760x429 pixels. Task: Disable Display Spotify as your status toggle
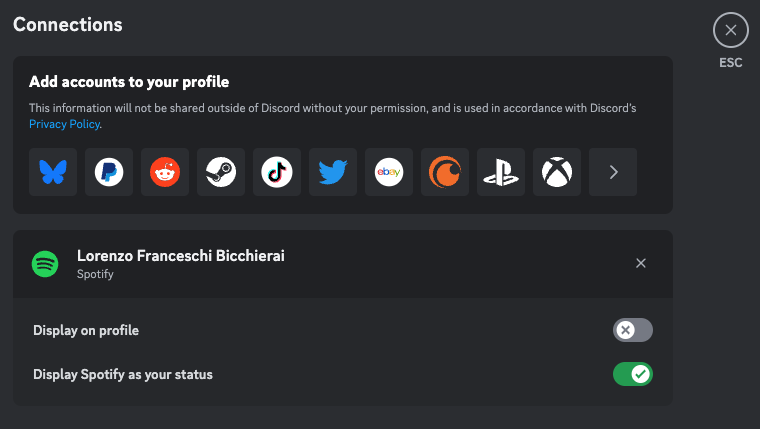pyautogui.click(x=632, y=374)
